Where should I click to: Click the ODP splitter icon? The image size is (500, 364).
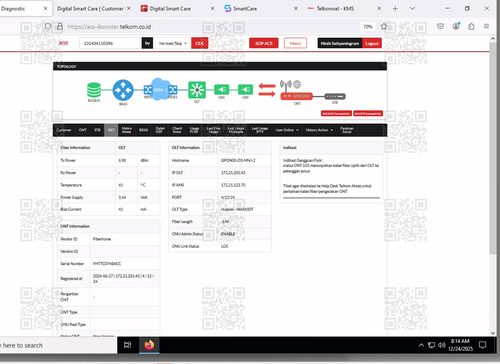pyautogui.click(x=245, y=90)
